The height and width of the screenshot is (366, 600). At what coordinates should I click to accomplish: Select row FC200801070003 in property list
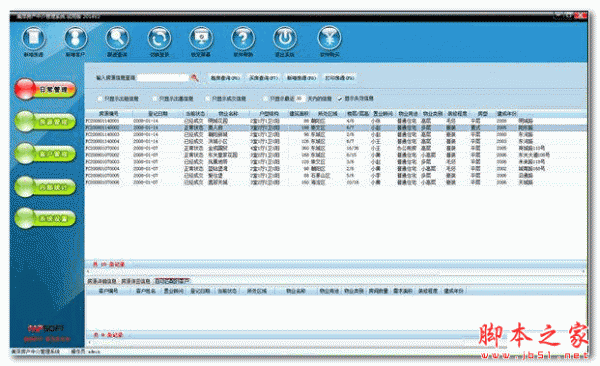pos(336,162)
